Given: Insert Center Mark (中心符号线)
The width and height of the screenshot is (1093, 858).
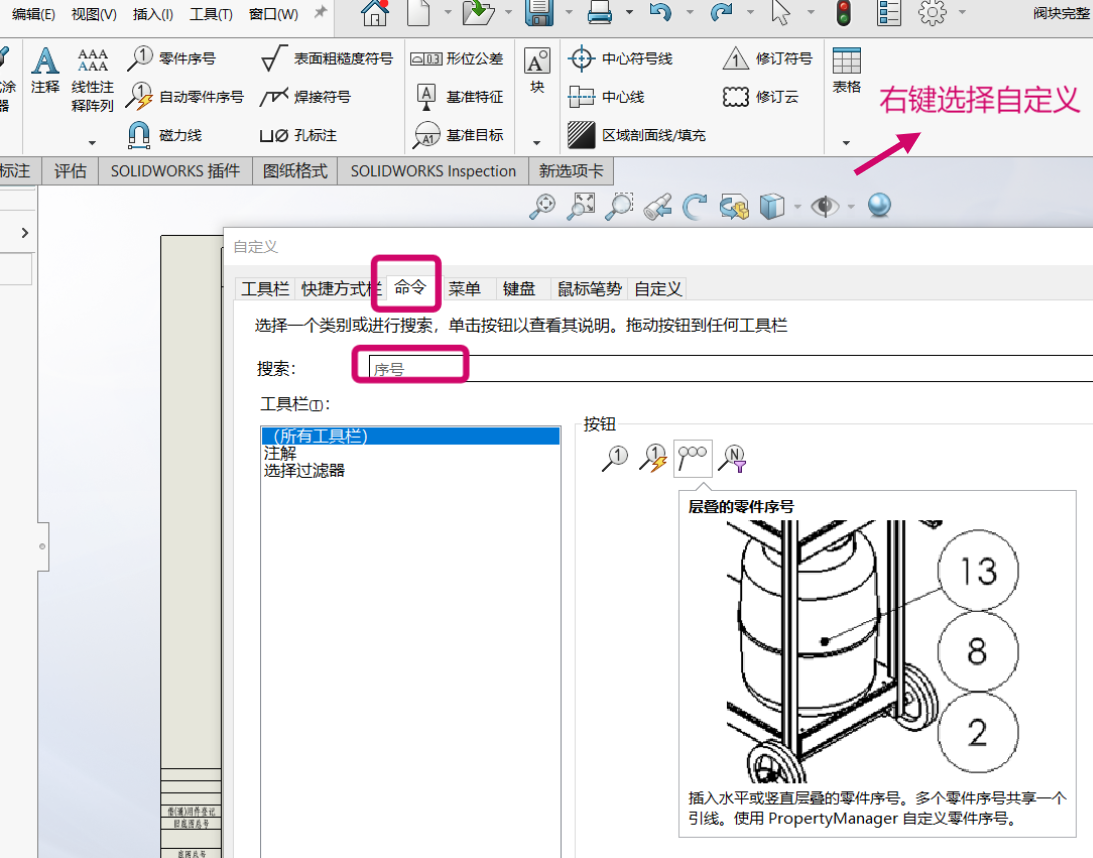Looking at the screenshot, I should 620,59.
